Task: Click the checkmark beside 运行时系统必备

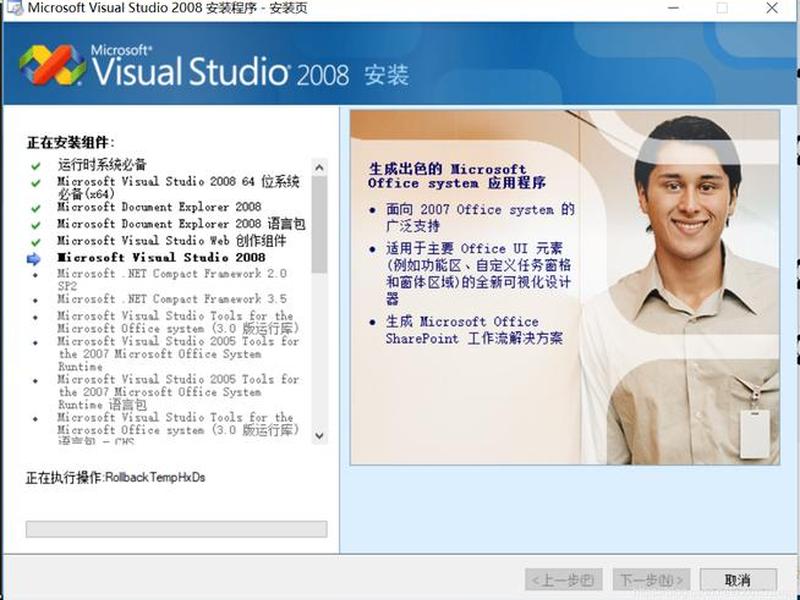Action: pos(36,166)
